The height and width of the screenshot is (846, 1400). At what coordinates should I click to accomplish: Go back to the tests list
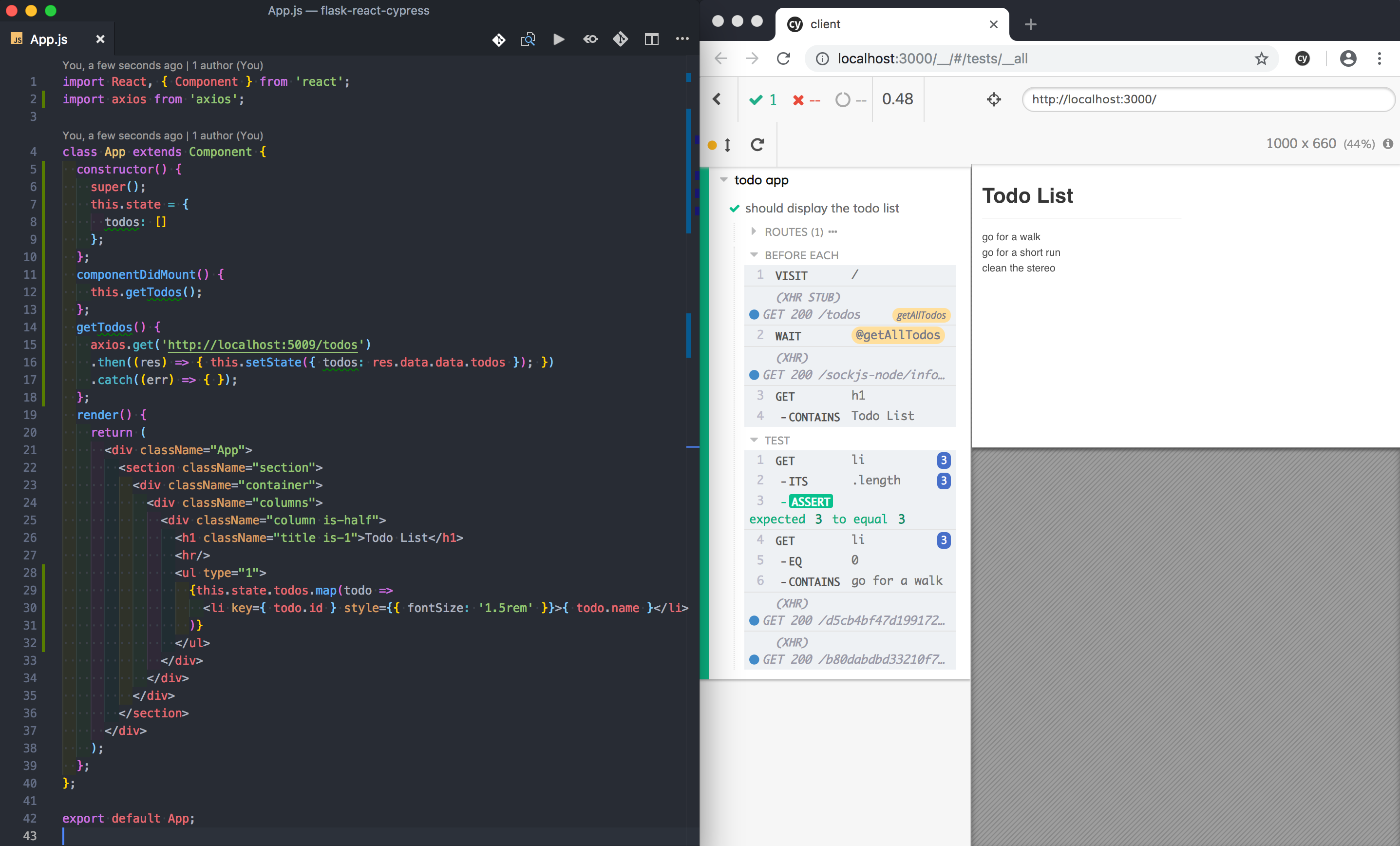[717, 99]
